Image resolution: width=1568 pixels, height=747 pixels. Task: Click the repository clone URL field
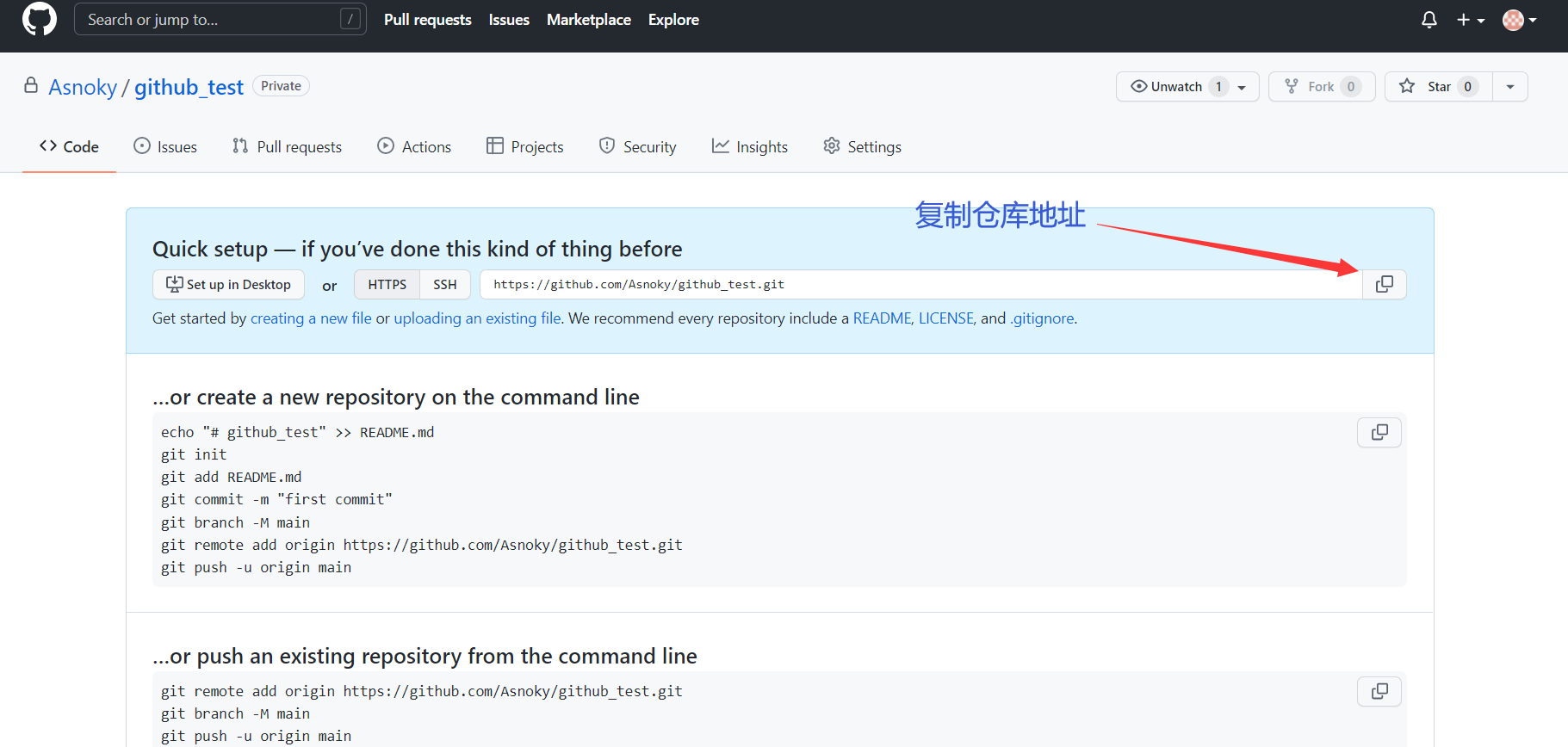tap(920, 284)
